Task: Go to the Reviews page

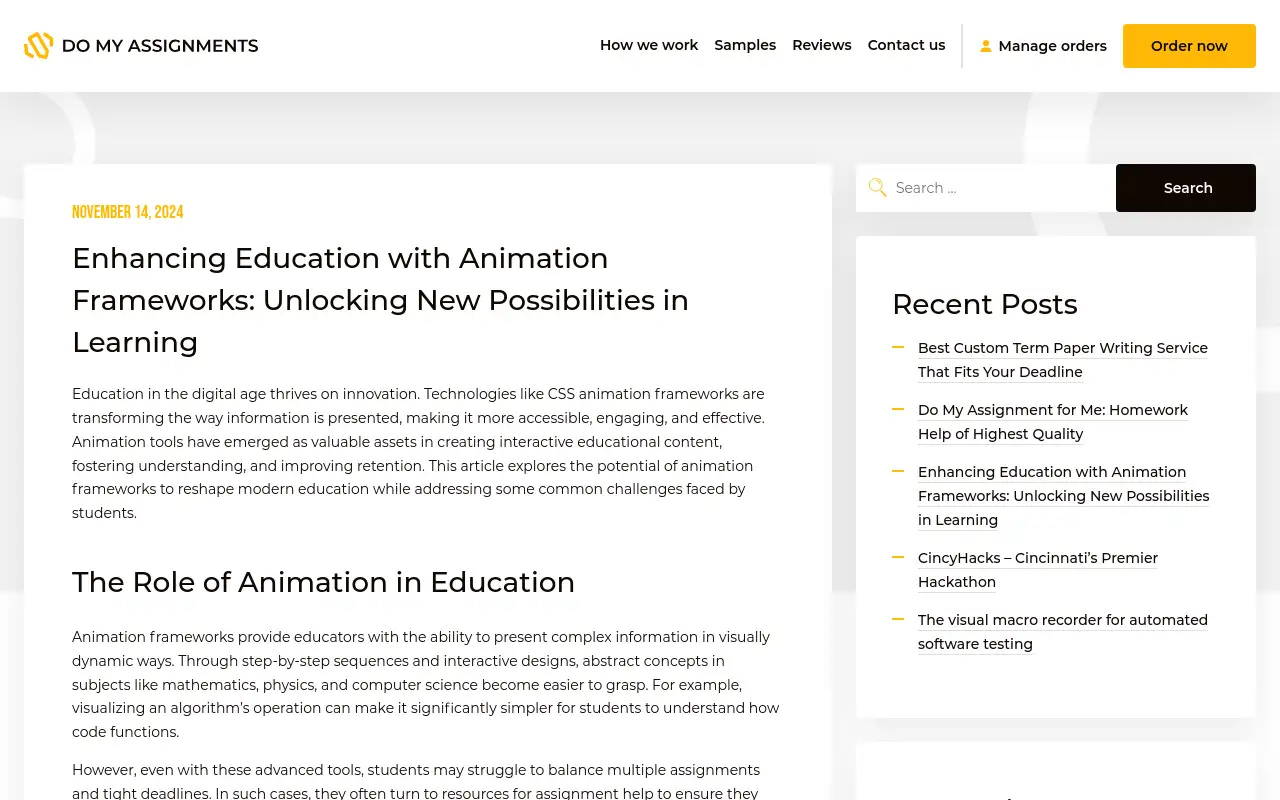Action: click(822, 45)
